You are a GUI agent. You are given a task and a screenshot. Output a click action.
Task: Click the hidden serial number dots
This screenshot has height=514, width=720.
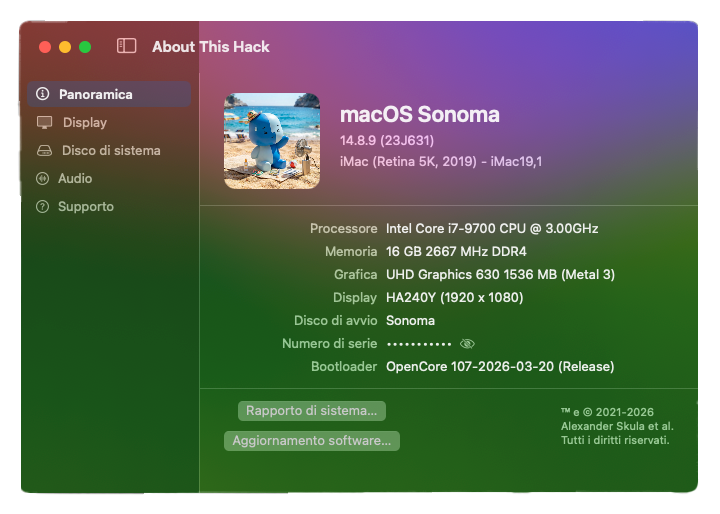(x=419, y=344)
